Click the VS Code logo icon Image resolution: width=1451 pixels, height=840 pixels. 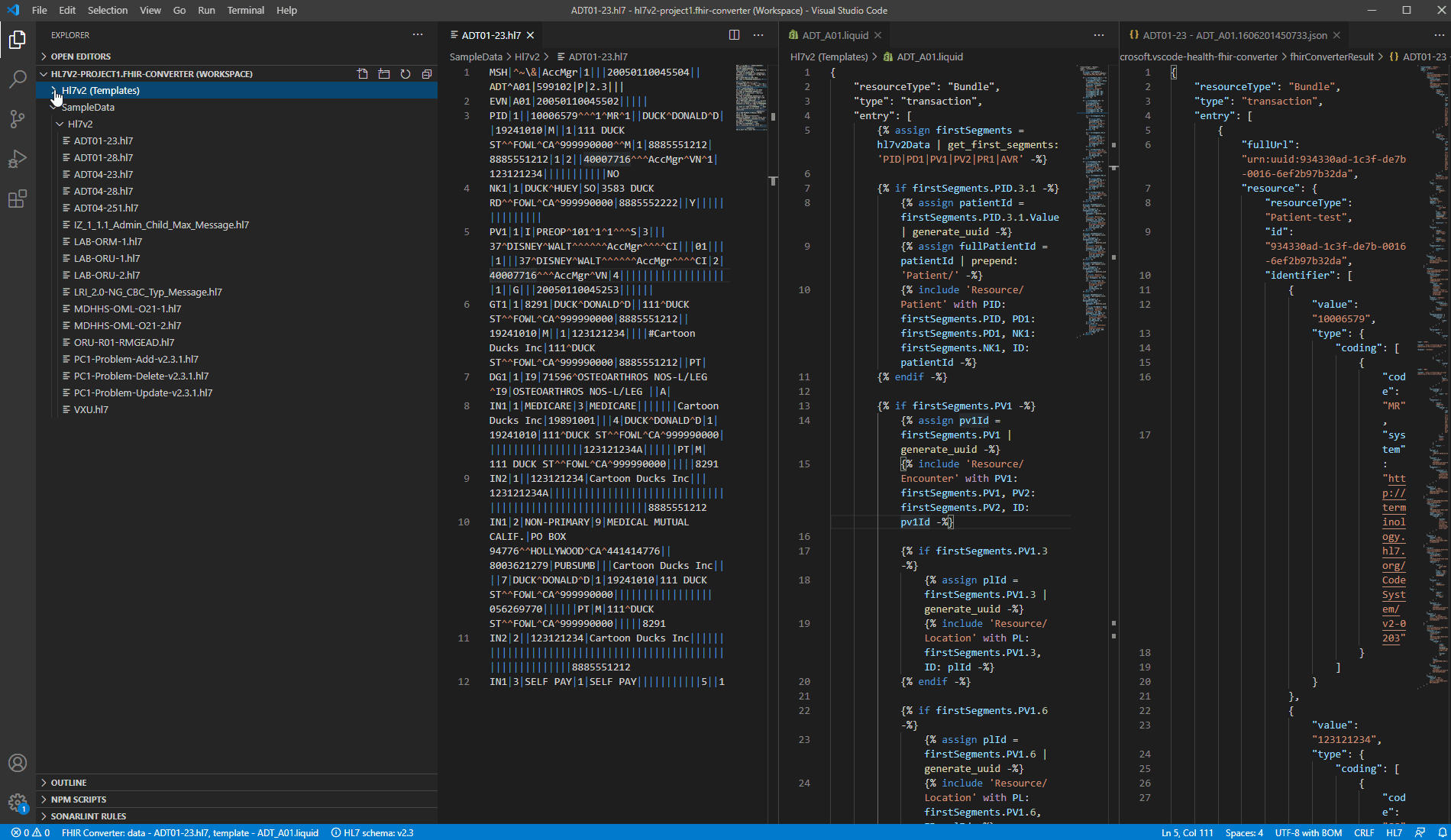pos(13,10)
